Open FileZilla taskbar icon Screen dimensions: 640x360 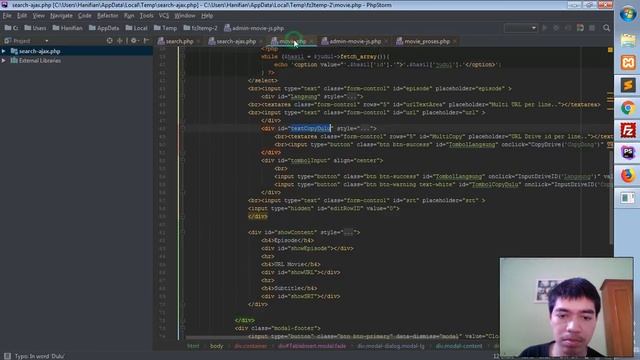(628, 131)
